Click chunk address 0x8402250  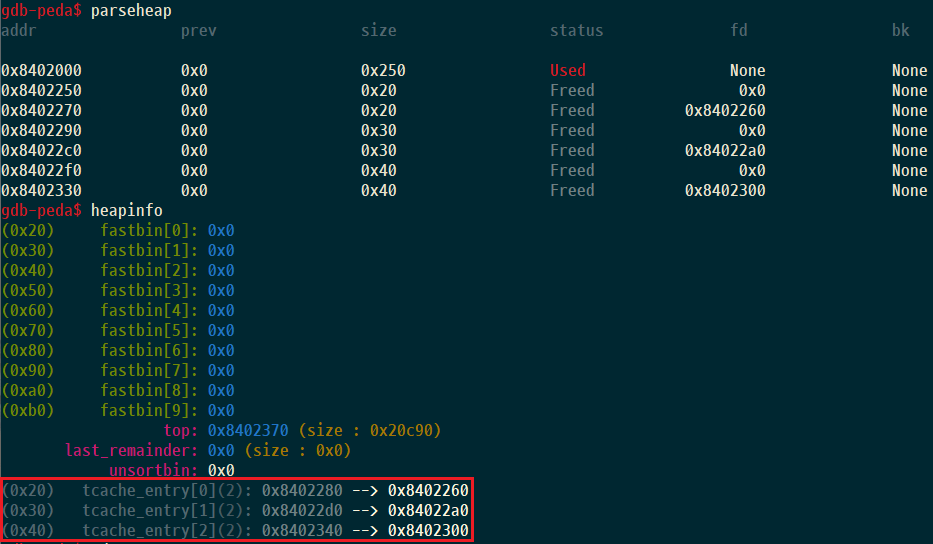42,90
